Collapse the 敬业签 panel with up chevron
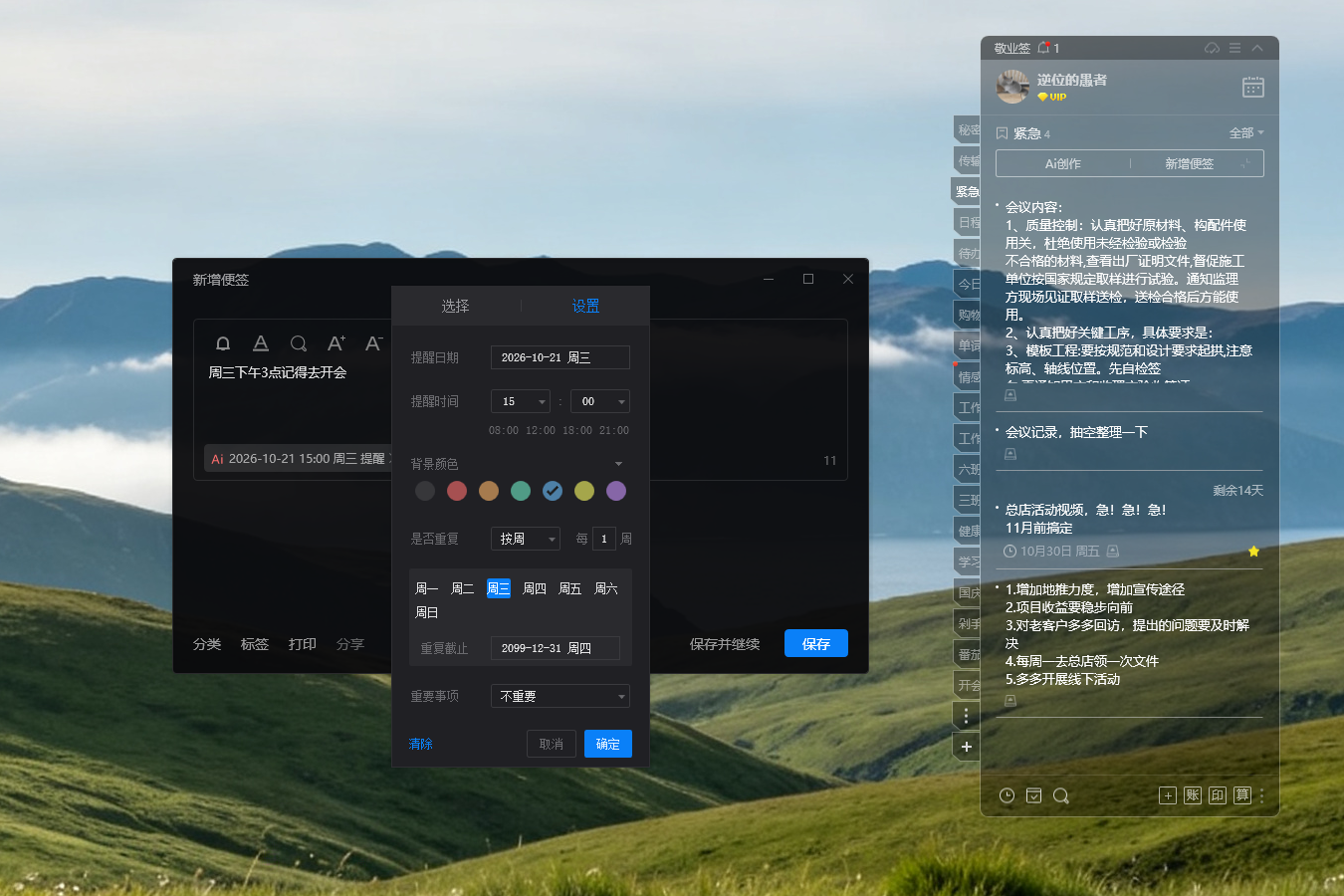Screen dimensions: 1344x896 [1257, 48]
